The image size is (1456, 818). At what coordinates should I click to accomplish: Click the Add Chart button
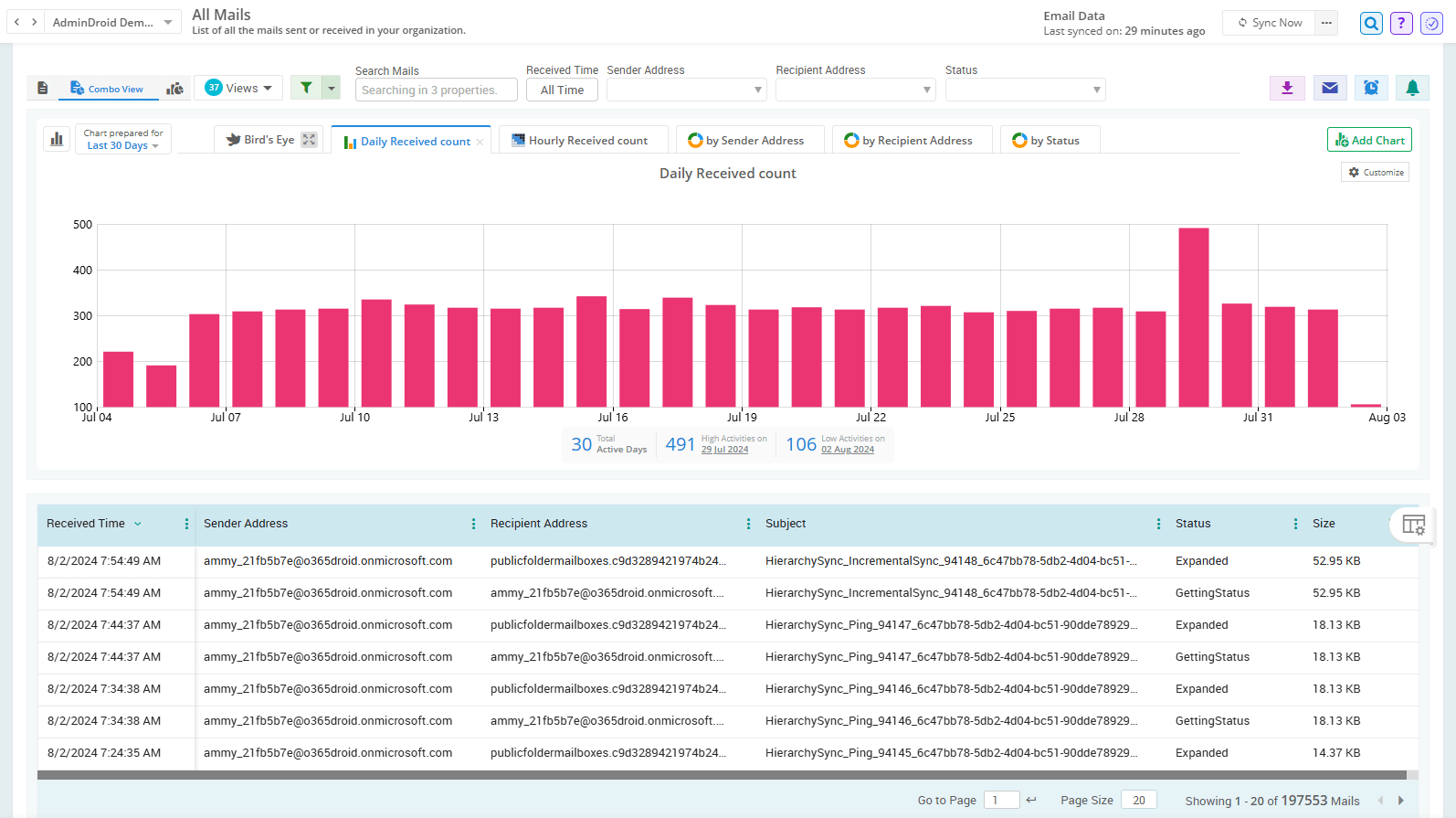1368,140
